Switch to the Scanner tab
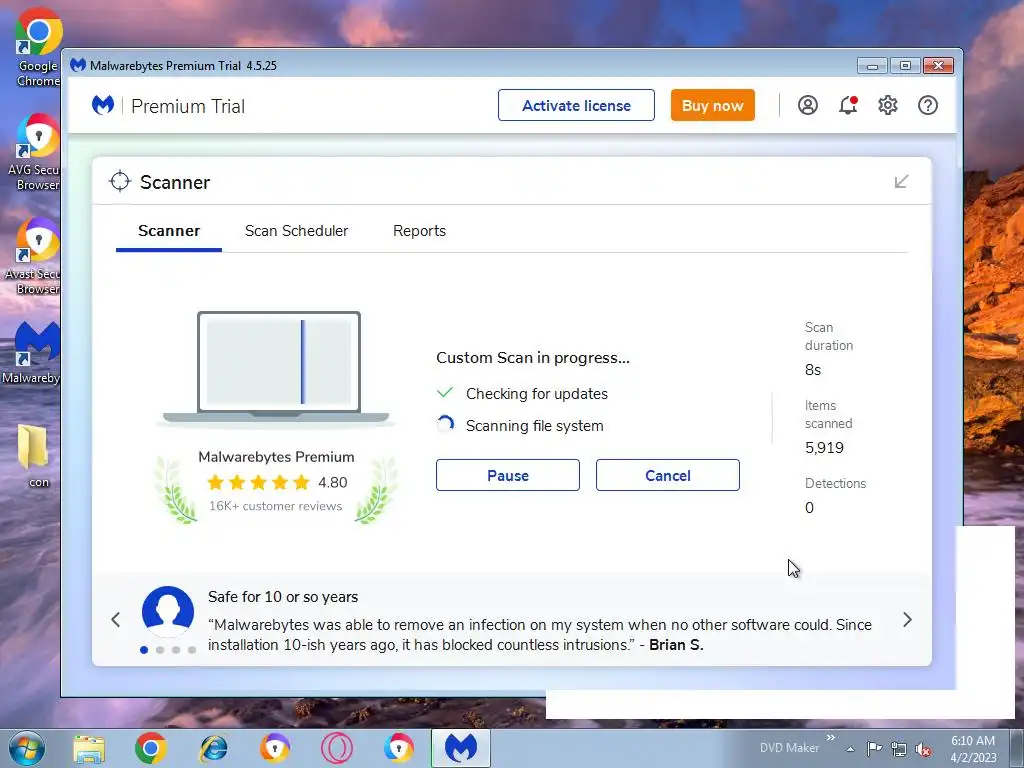The width and height of the screenshot is (1024, 768). tap(168, 231)
